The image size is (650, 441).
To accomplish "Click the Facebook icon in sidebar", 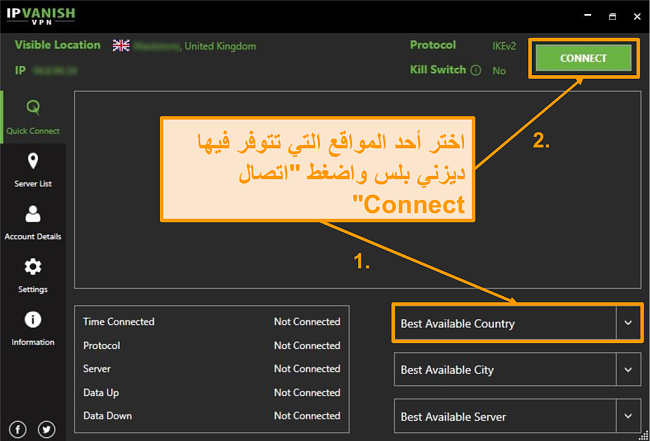I will click(x=17, y=429).
